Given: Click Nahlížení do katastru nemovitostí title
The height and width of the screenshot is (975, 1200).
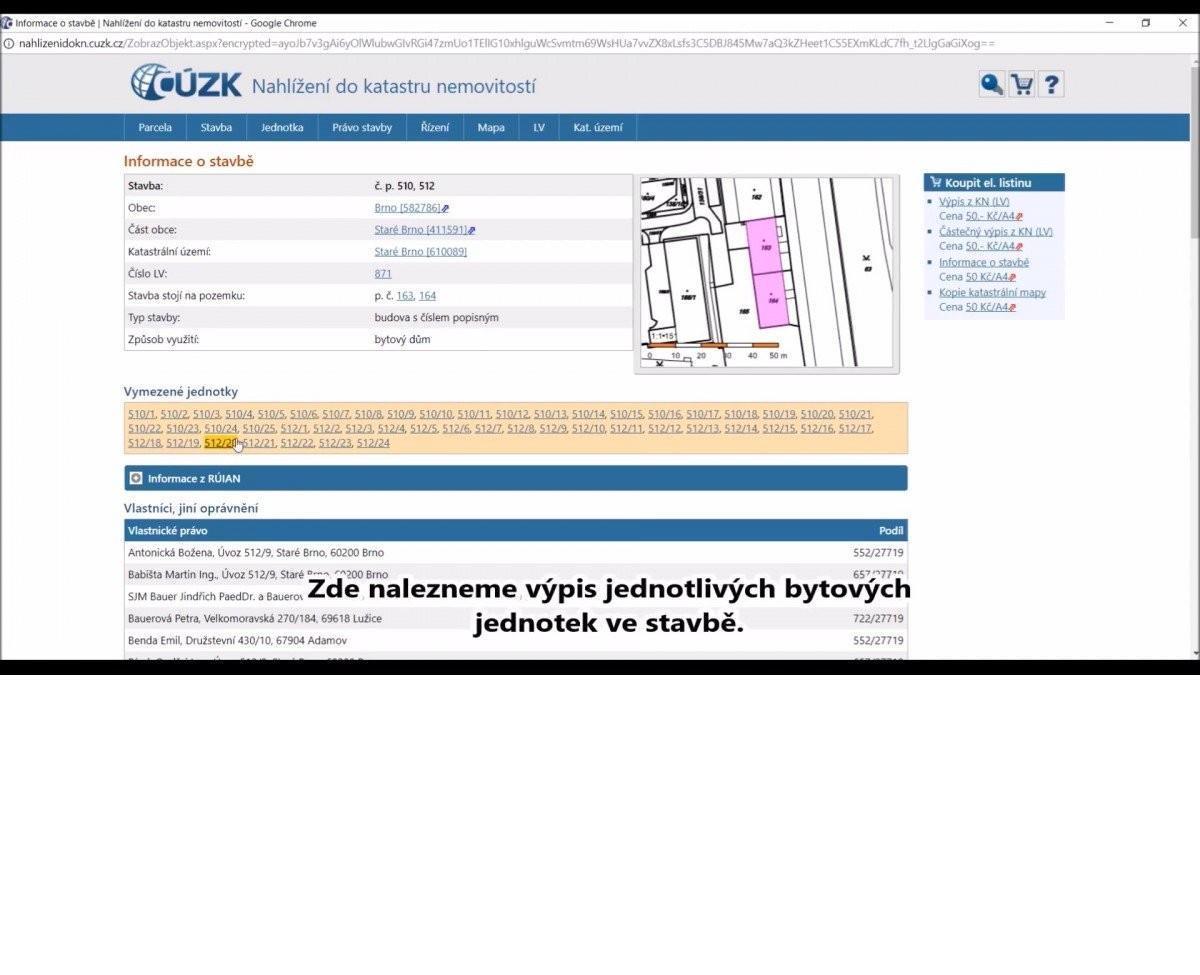Looking at the screenshot, I should 393,86.
